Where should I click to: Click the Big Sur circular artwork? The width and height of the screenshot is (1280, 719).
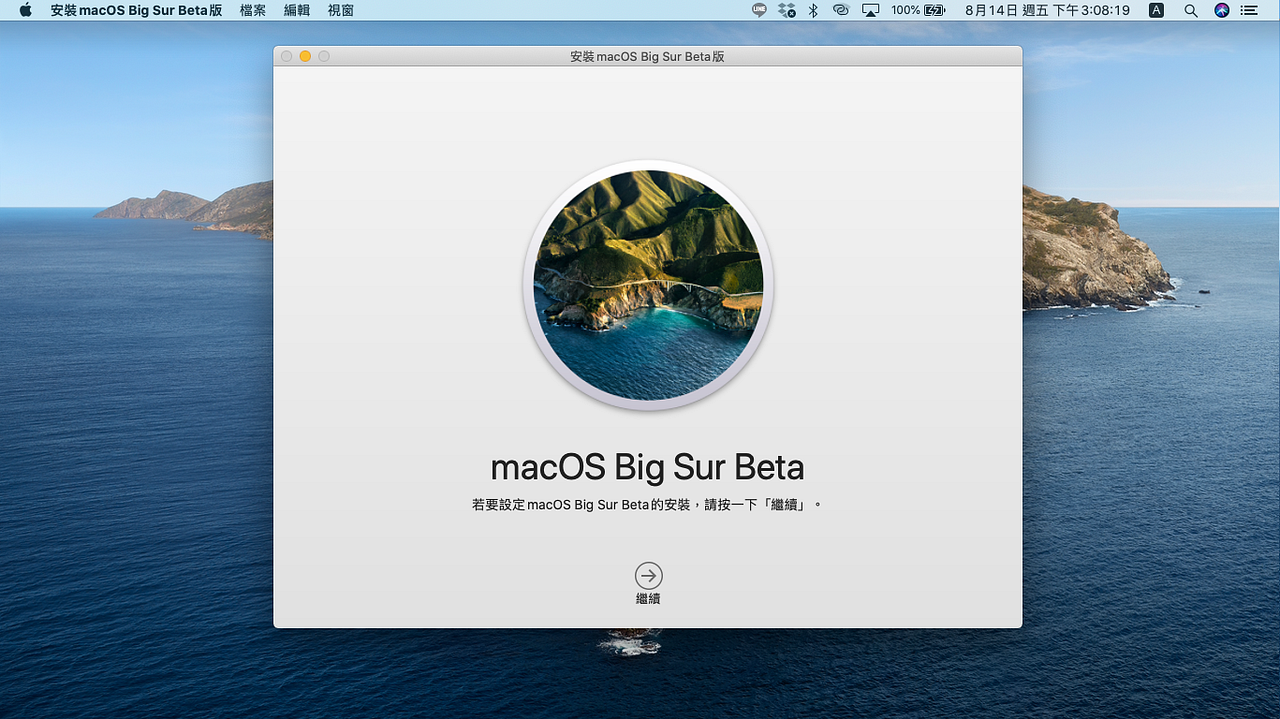pyautogui.click(x=648, y=285)
